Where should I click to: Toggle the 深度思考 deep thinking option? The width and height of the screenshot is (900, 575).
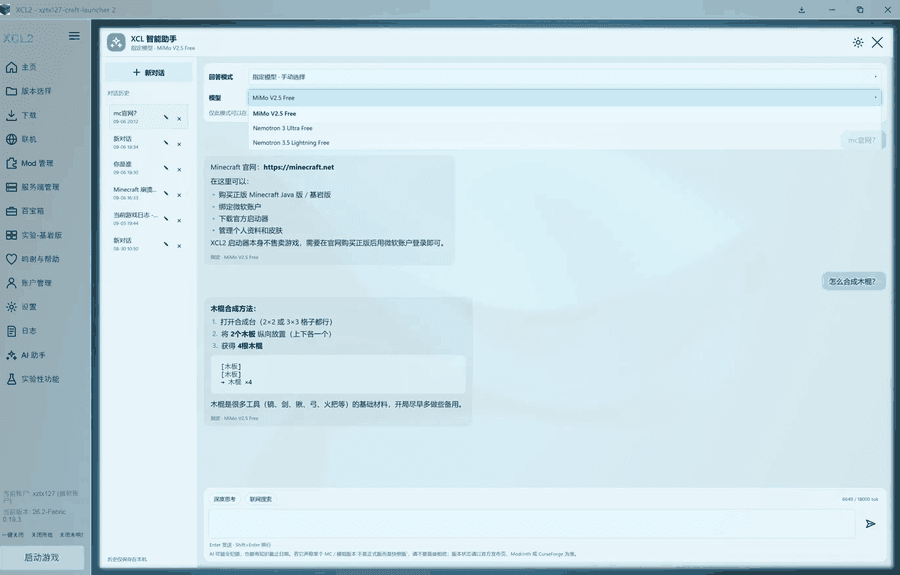tap(224, 499)
